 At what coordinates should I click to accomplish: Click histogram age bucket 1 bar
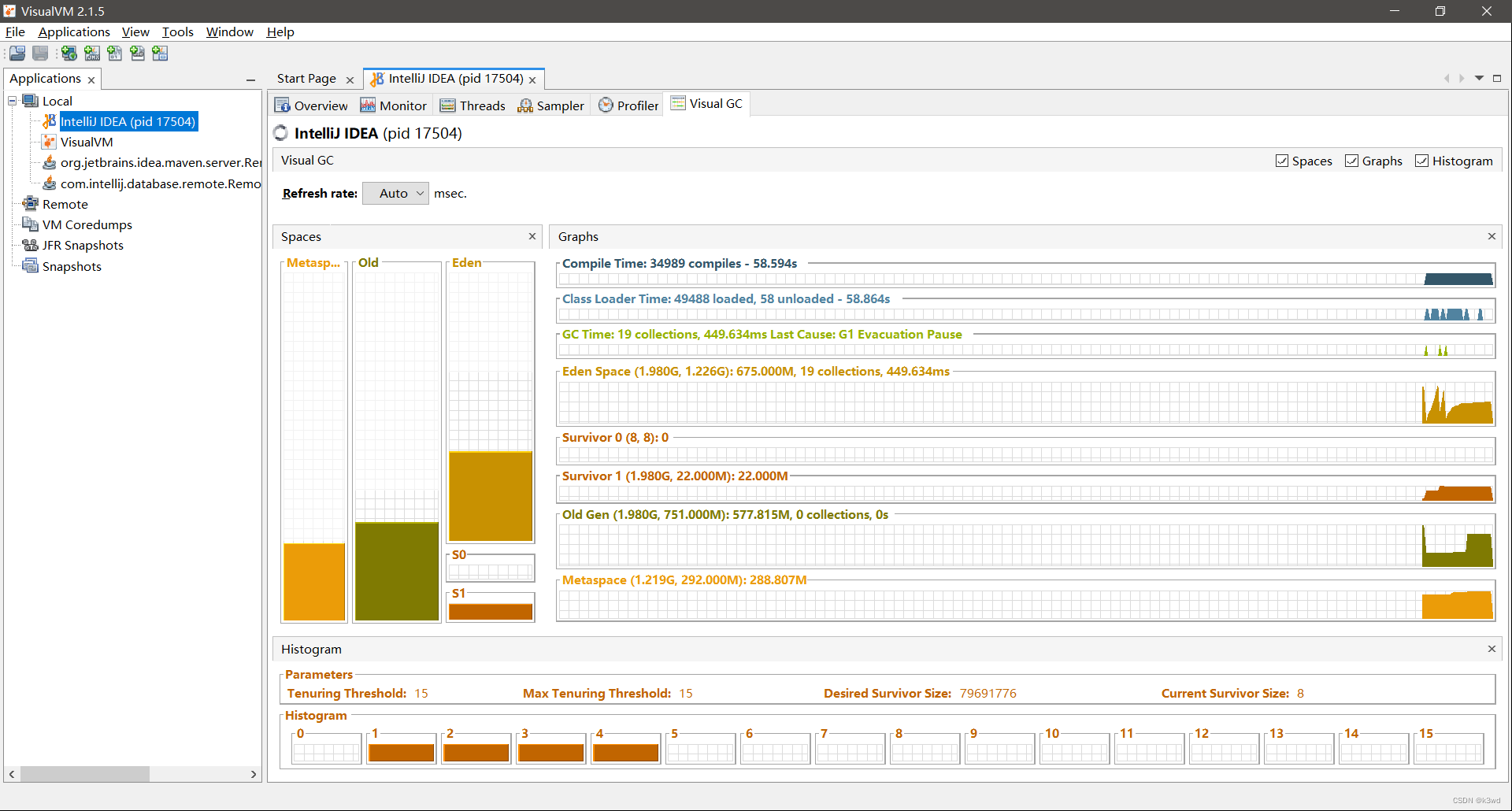[x=401, y=753]
